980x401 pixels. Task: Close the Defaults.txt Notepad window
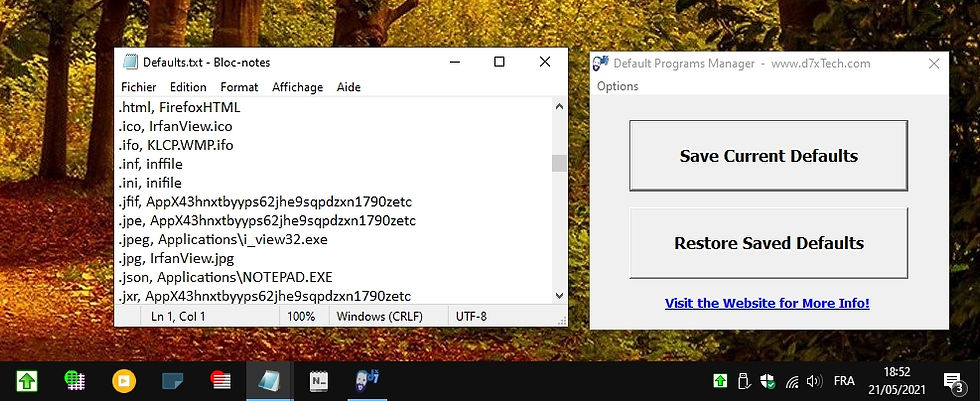point(544,62)
